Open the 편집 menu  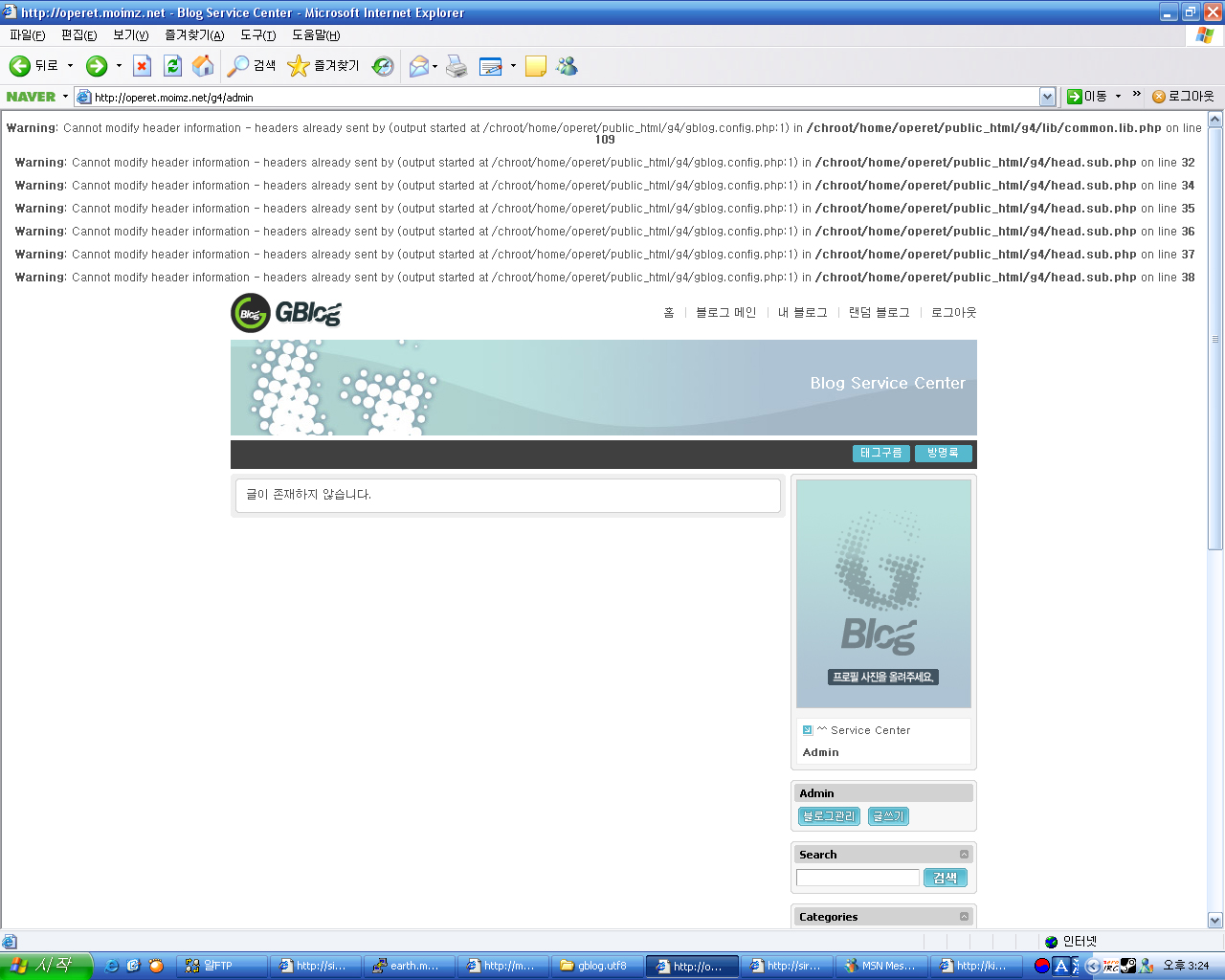tap(78, 35)
